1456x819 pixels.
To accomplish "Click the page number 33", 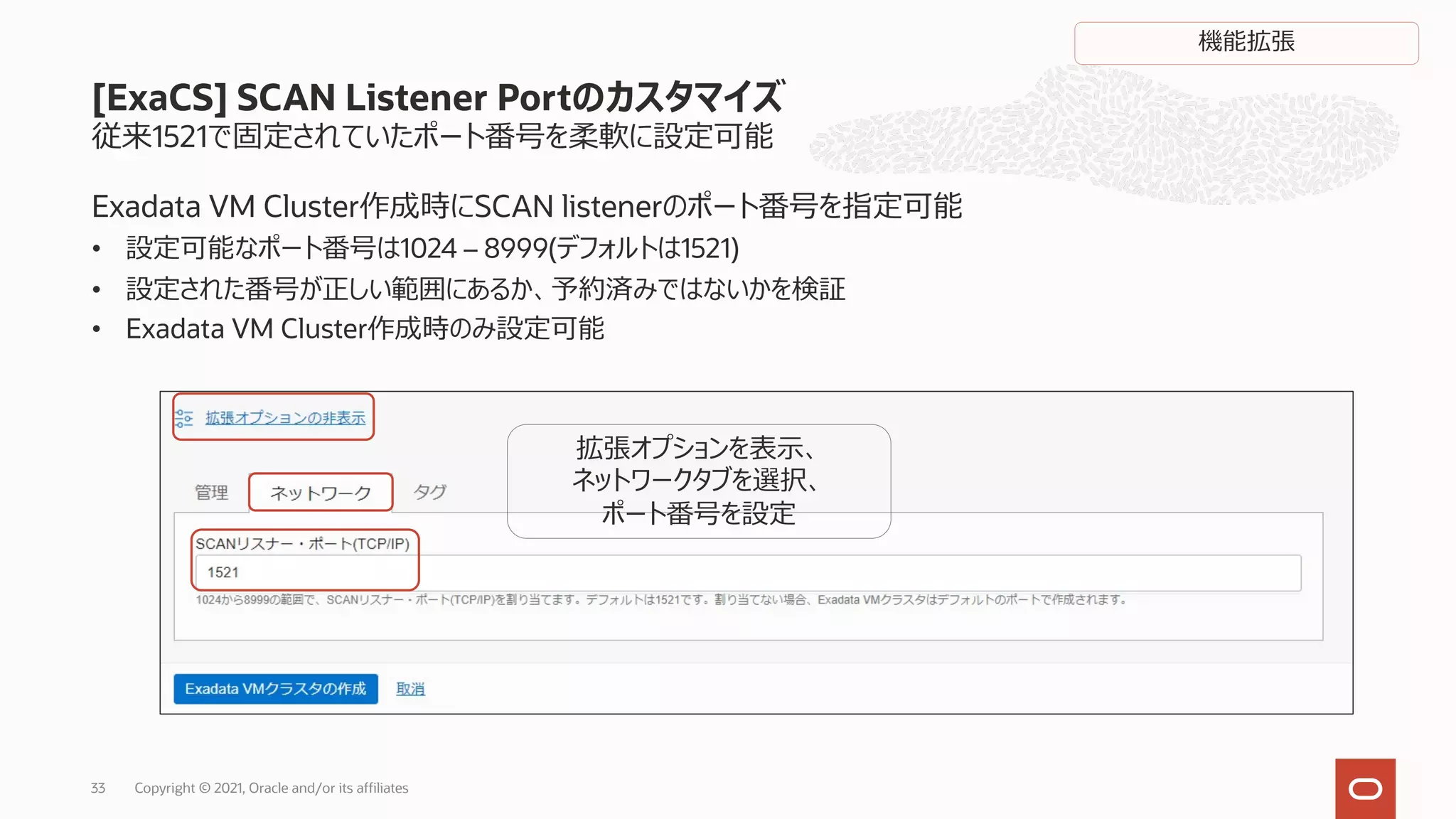I will click(98, 788).
